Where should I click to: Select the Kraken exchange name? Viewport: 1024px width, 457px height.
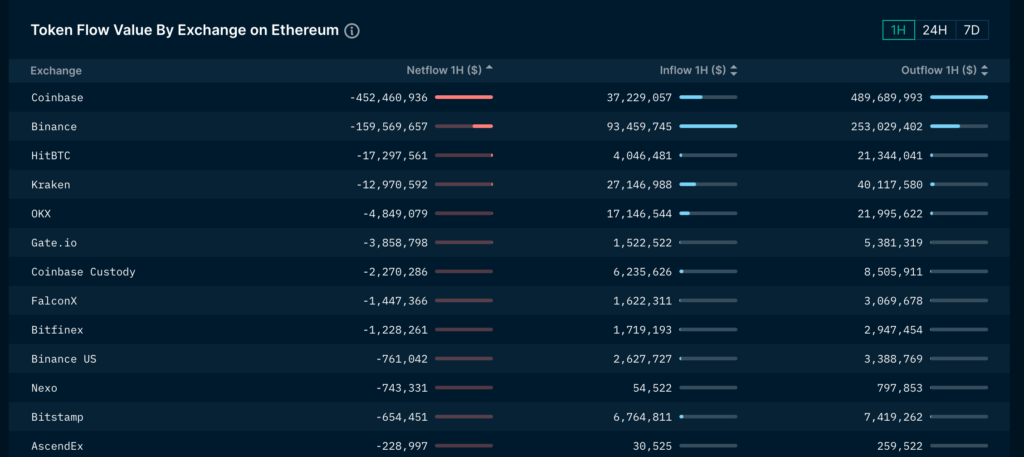coord(51,185)
